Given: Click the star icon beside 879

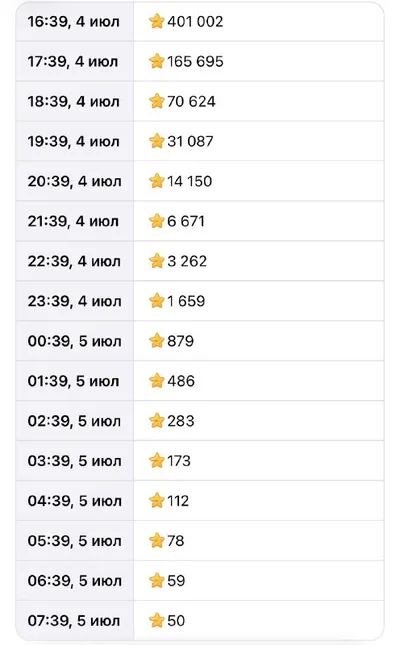Looking at the screenshot, I should (x=156, y=341).
